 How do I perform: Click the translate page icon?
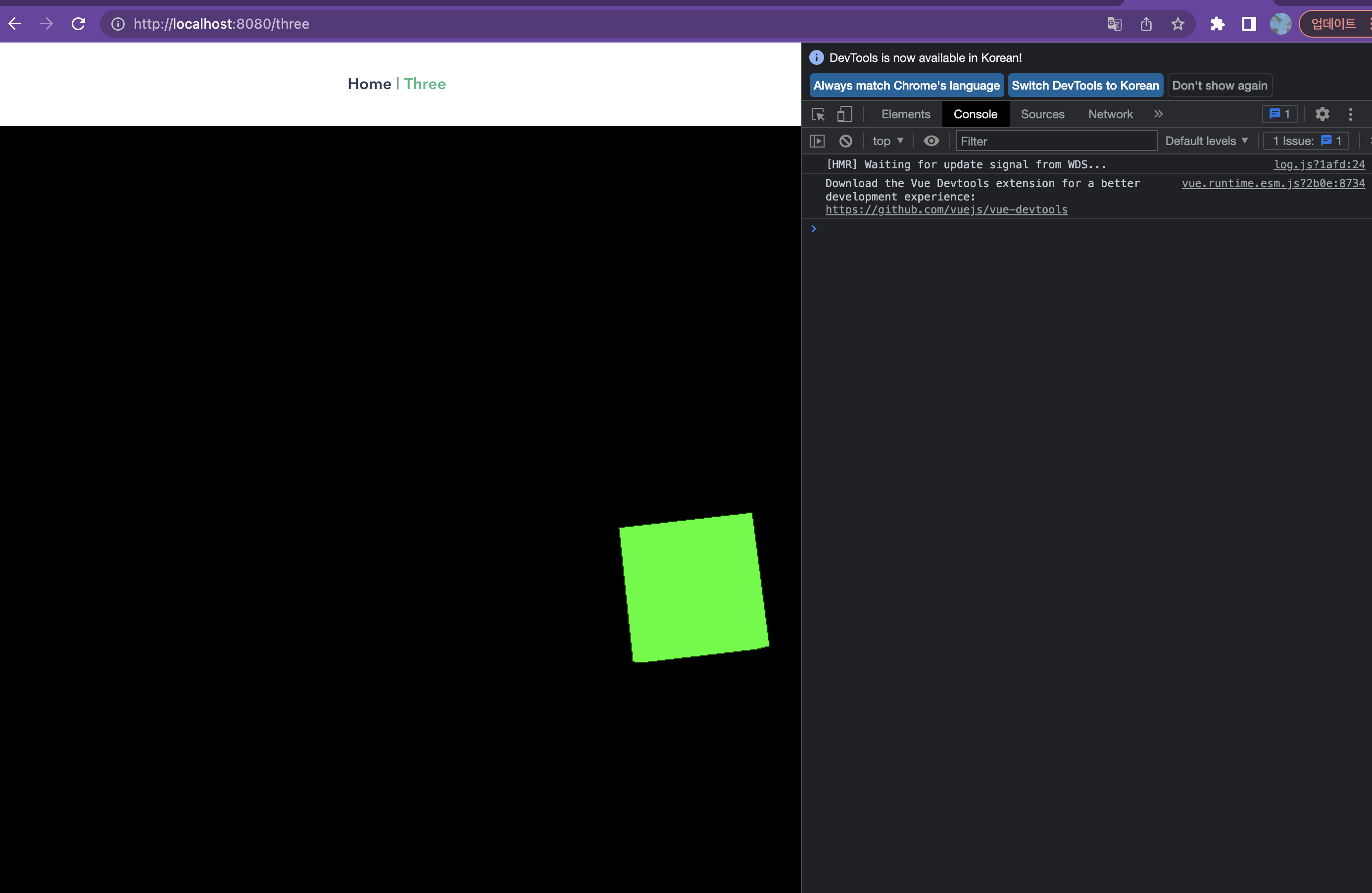(x=1114, y=24)
